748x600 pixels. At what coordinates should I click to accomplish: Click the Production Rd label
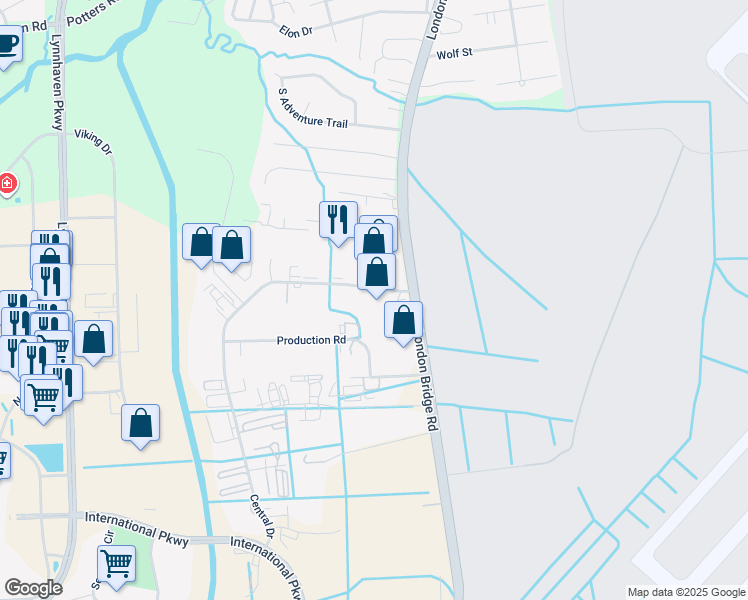(311, 340)
